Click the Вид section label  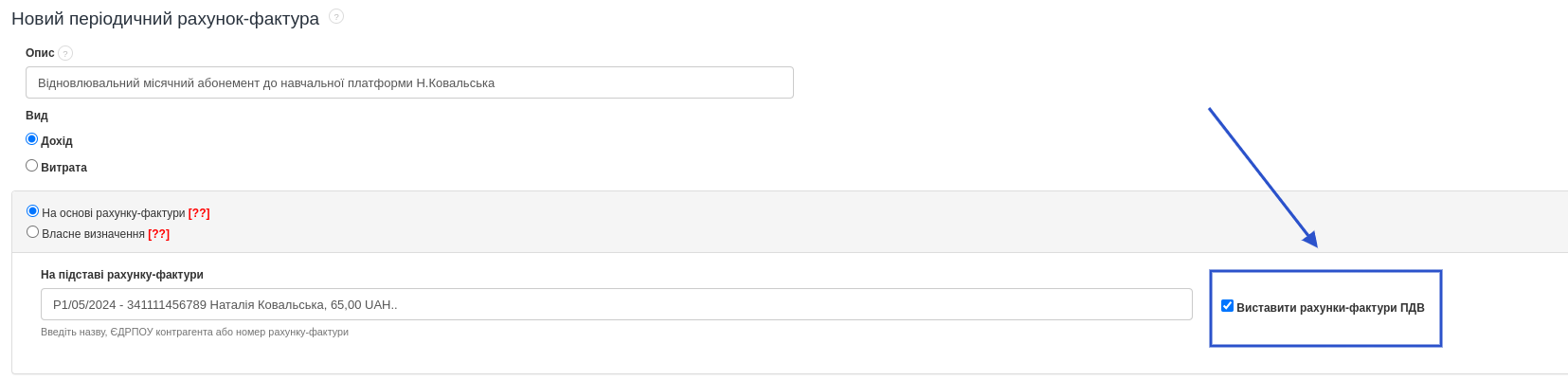tap(37, 116)
